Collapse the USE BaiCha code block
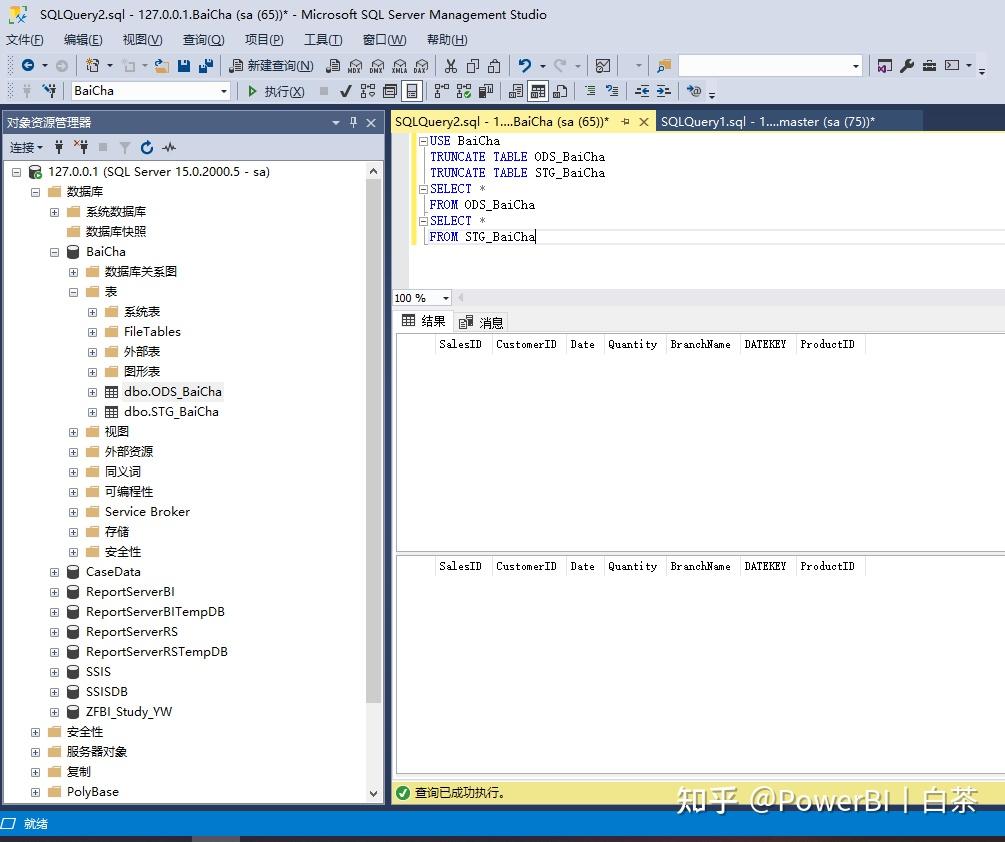The image size is (1005, 842). tap(423, 141)
